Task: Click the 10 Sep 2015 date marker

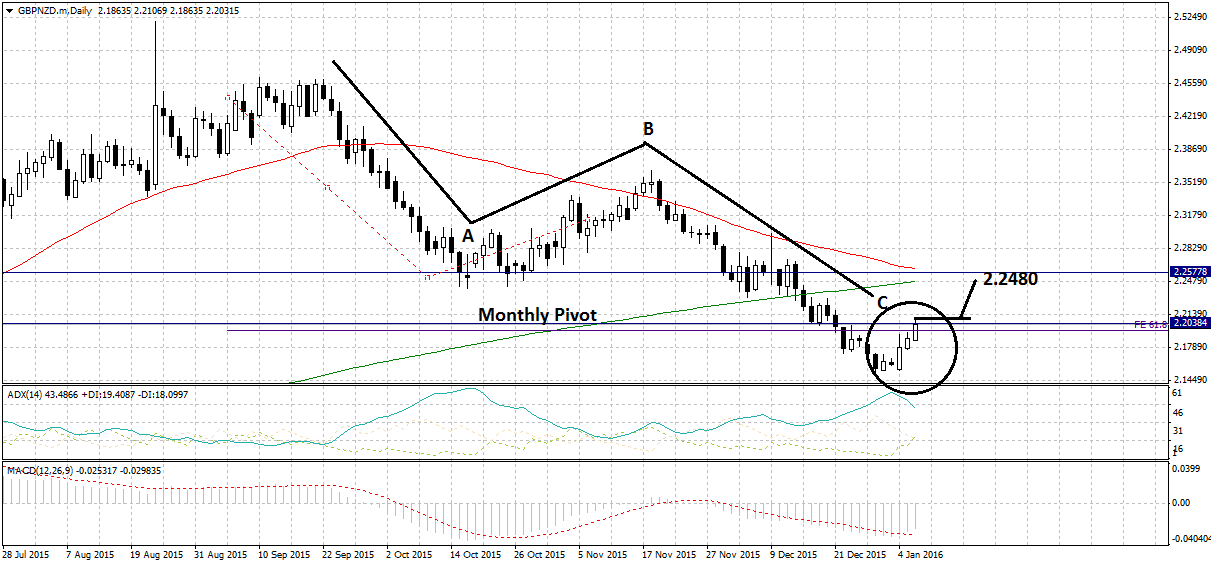Action: (x=280, y=553)
